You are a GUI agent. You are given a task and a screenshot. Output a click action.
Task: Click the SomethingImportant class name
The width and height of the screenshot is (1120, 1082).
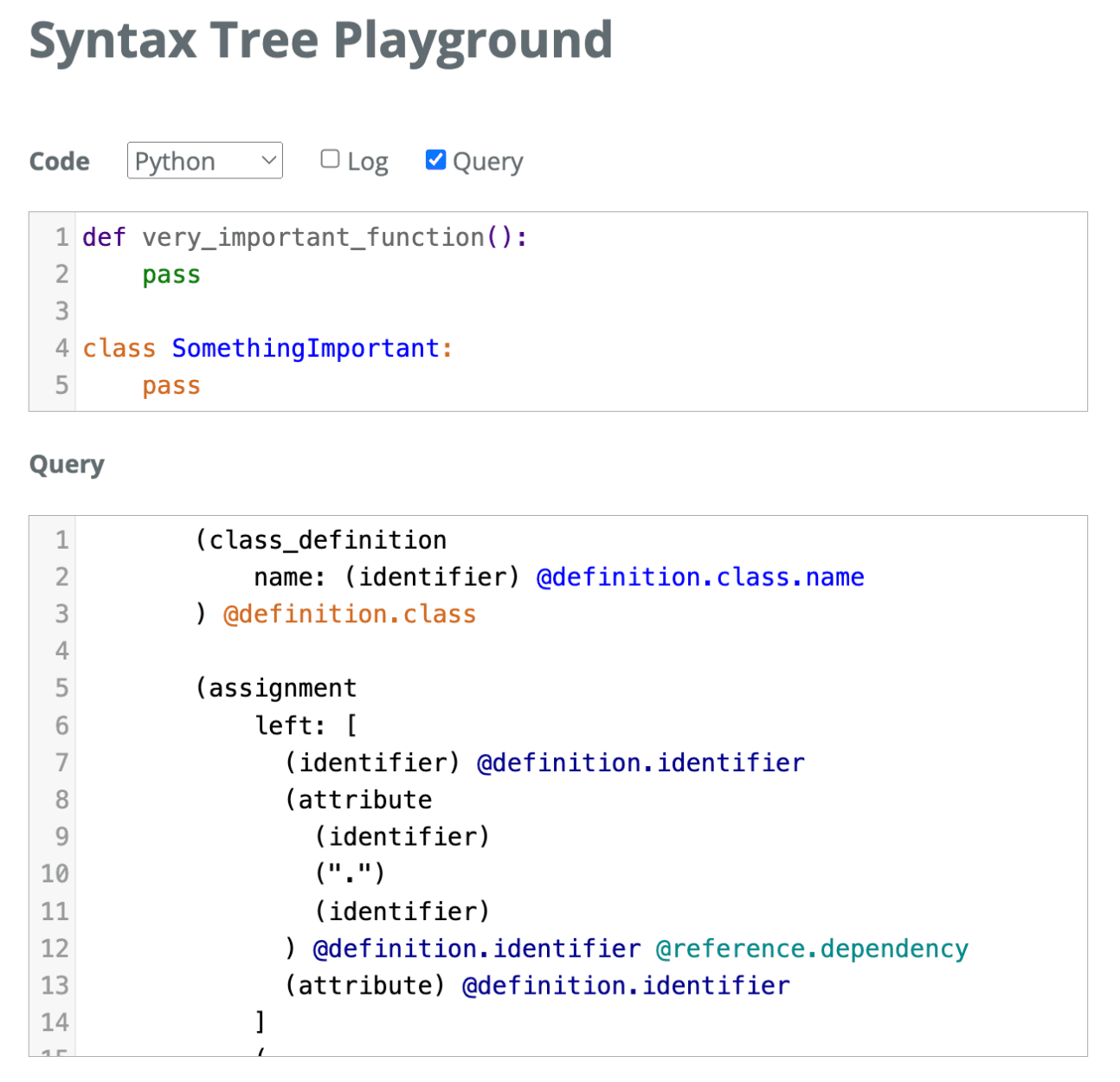click(306, 348)
